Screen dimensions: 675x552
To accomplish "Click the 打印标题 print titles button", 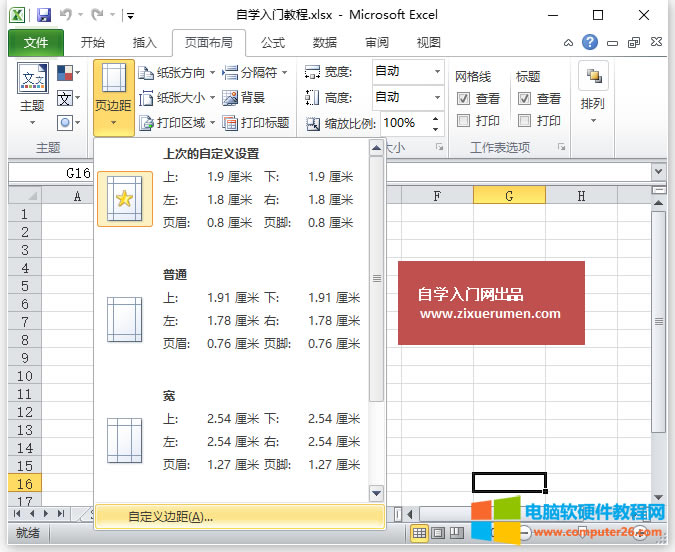I will pyautogui.click(x=255, y=122).
